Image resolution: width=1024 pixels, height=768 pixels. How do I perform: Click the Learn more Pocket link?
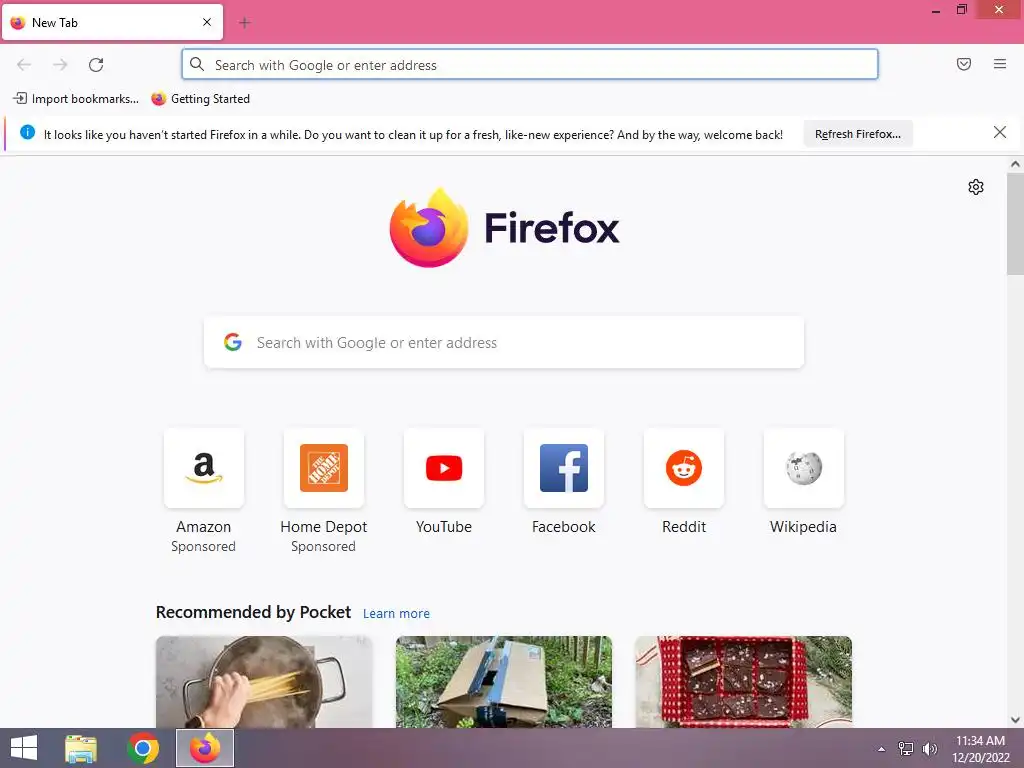396,613
